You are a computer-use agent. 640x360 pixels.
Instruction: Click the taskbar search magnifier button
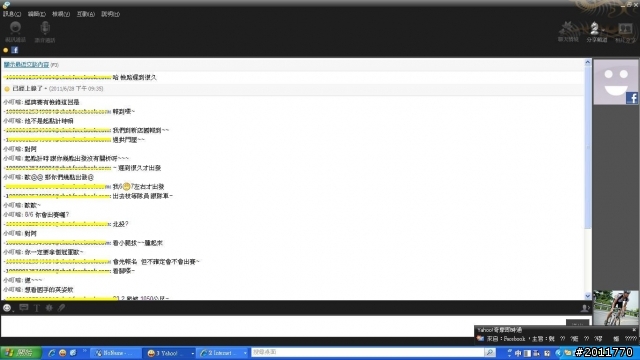[490, 352]
